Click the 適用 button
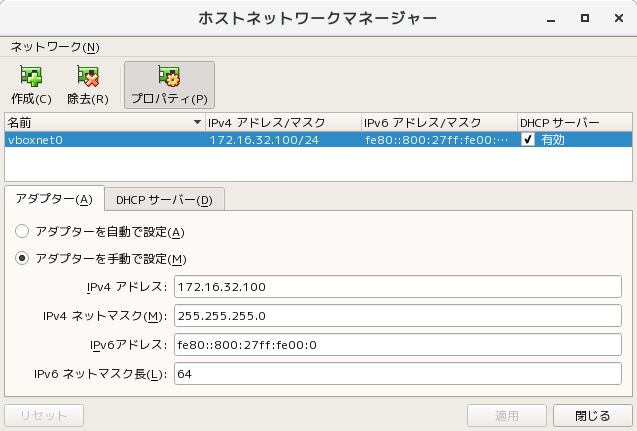The width and height of the screenshot is (637, 431). coord(507,416)
